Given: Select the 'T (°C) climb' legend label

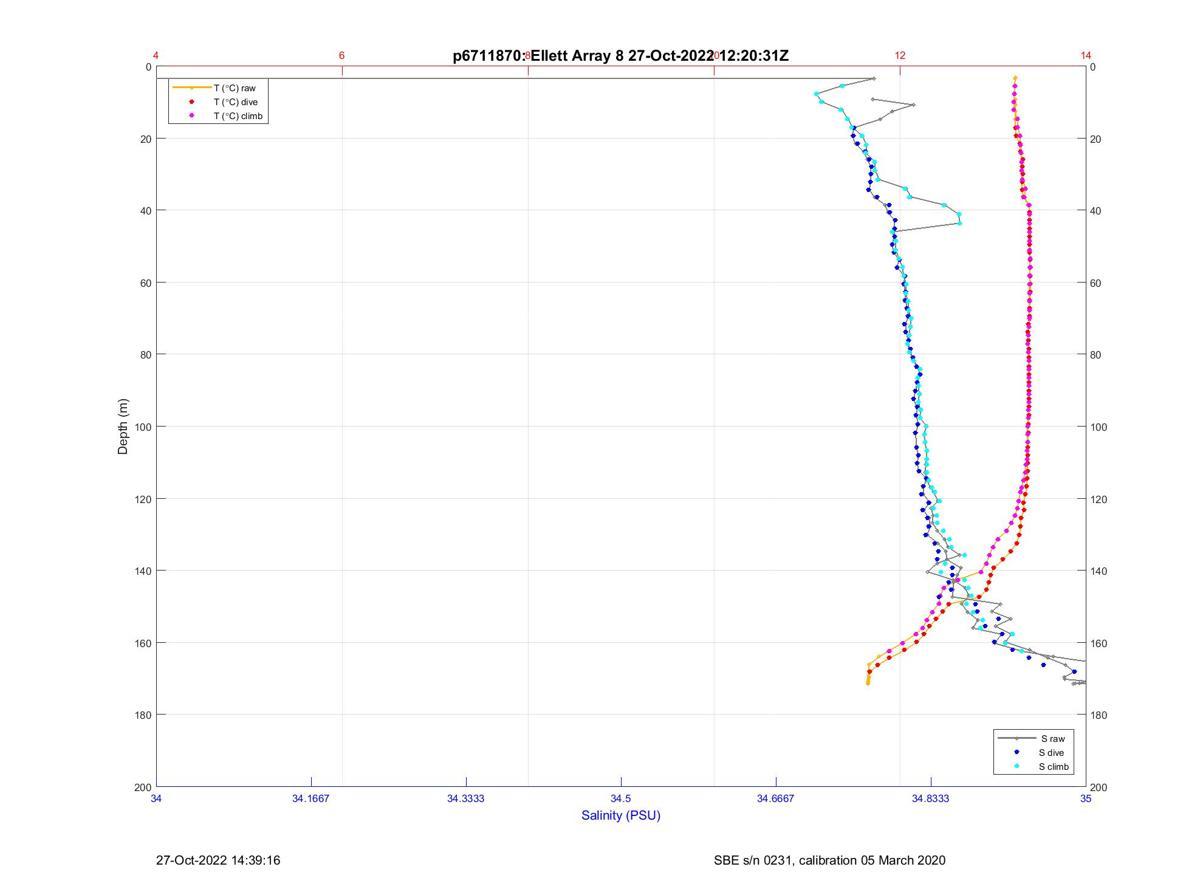Looking at the screenshot, I should (x=238, y=116).
